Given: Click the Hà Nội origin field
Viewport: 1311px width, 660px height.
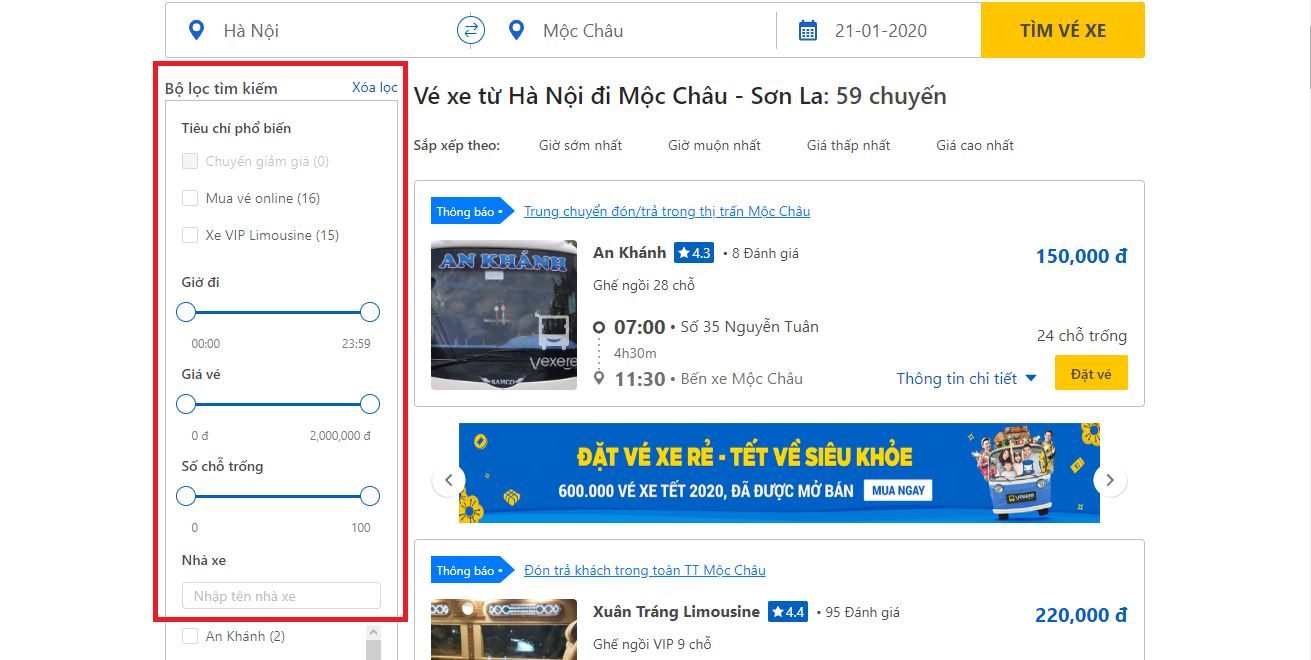Looking at the screenshot, I should pos(310,31).
